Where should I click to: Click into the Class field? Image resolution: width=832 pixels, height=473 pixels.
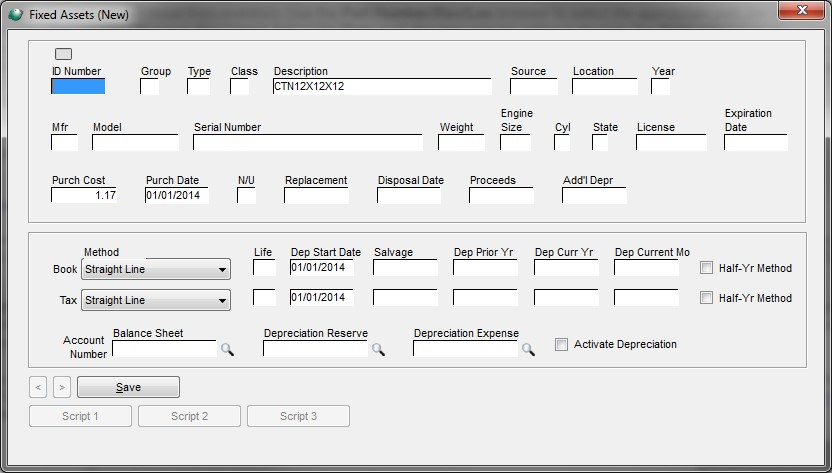[239, 86]
